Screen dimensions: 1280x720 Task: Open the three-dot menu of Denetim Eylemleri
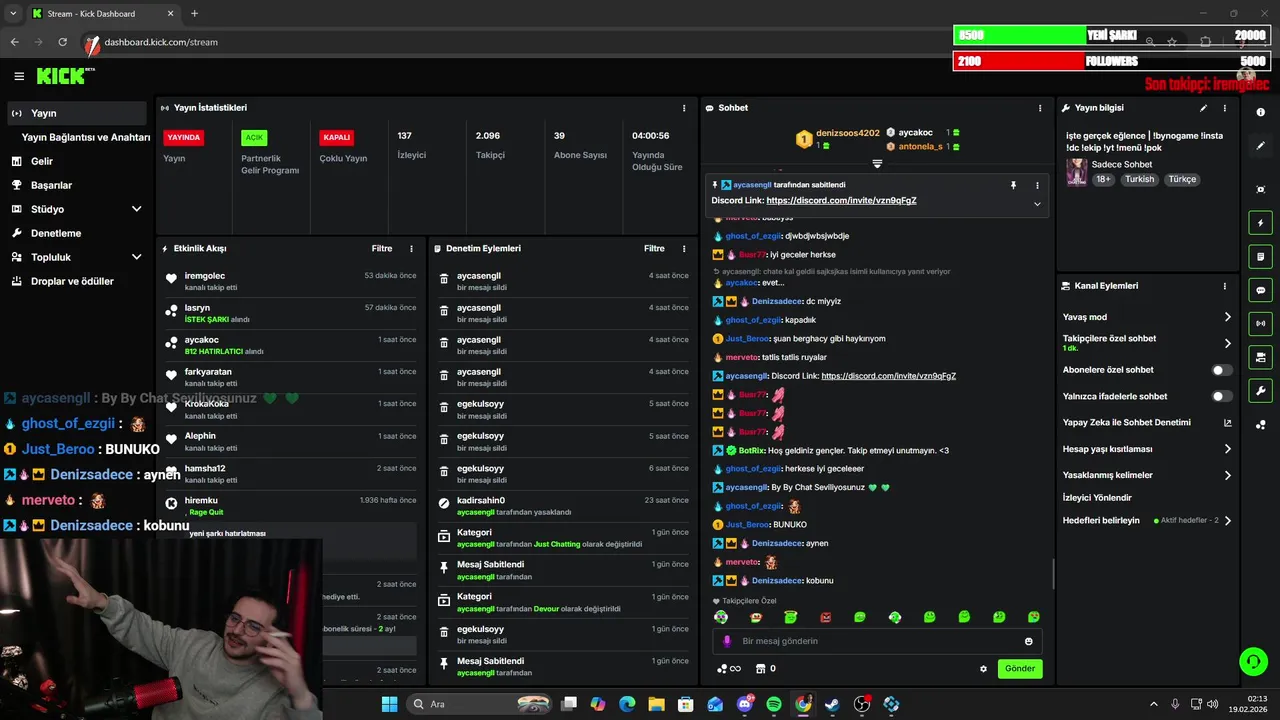684,249
